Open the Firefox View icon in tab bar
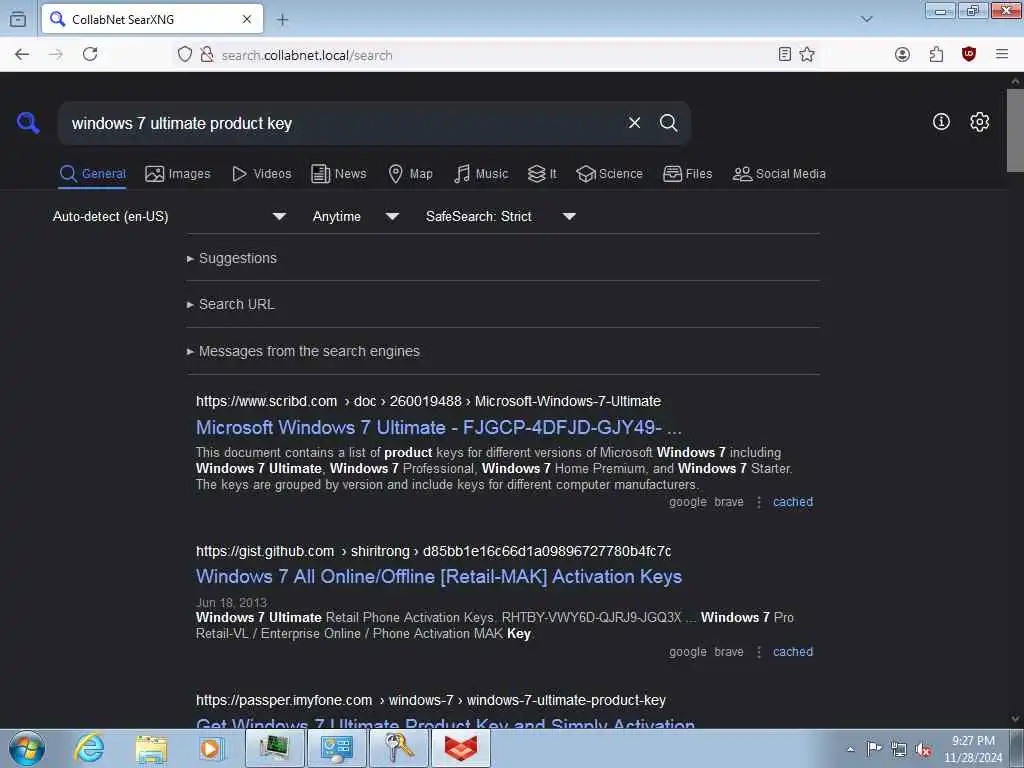The height and width of the screenshot is (768, 1024). pyautogui.click(x=18, y=20)
